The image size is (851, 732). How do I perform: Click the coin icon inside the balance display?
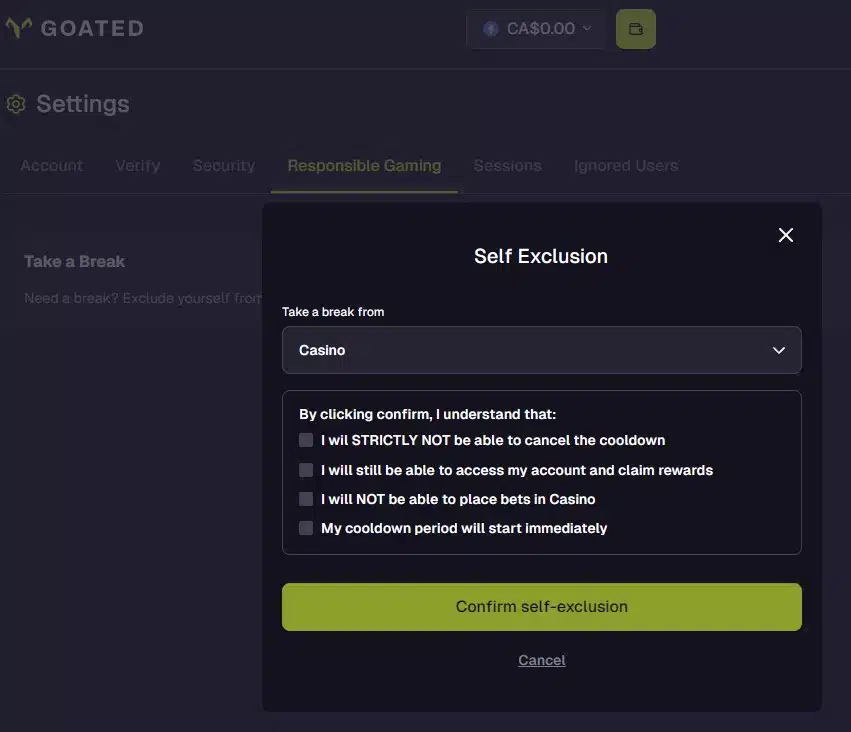coord(489,29)
